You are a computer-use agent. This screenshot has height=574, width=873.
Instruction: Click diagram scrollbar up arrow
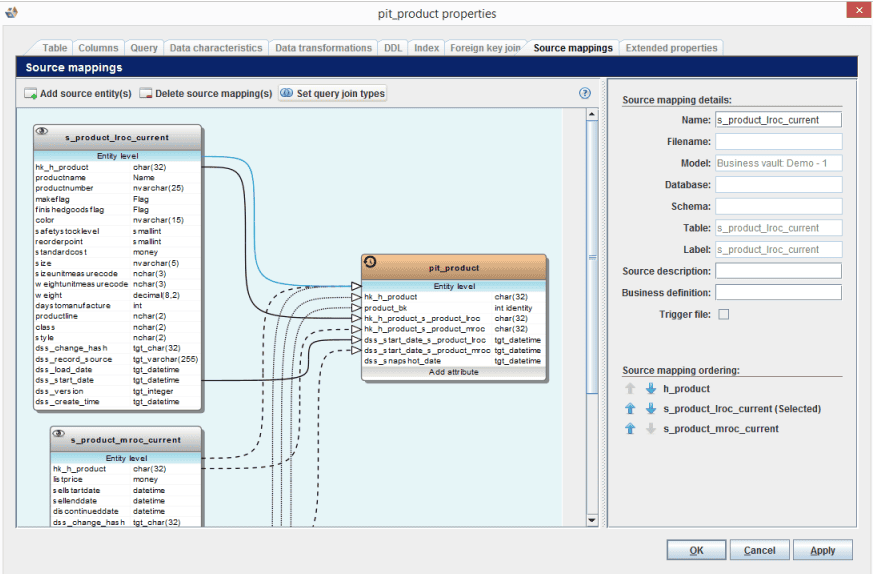coord(591,114)
